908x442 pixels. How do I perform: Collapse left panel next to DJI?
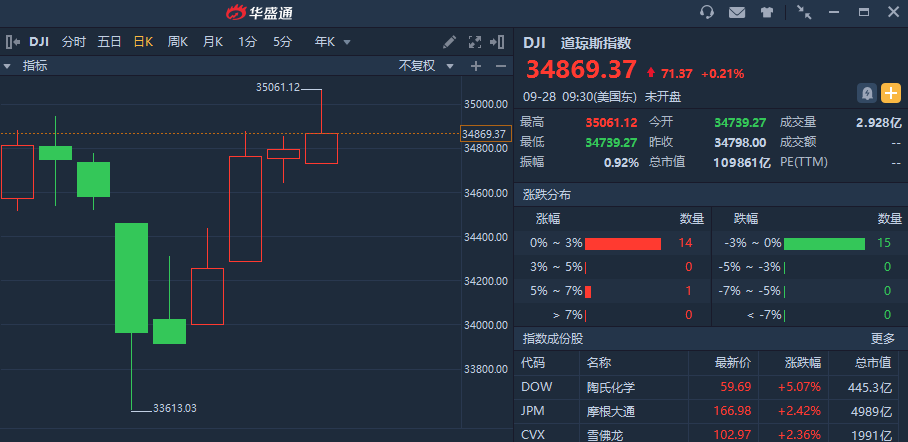13,42
